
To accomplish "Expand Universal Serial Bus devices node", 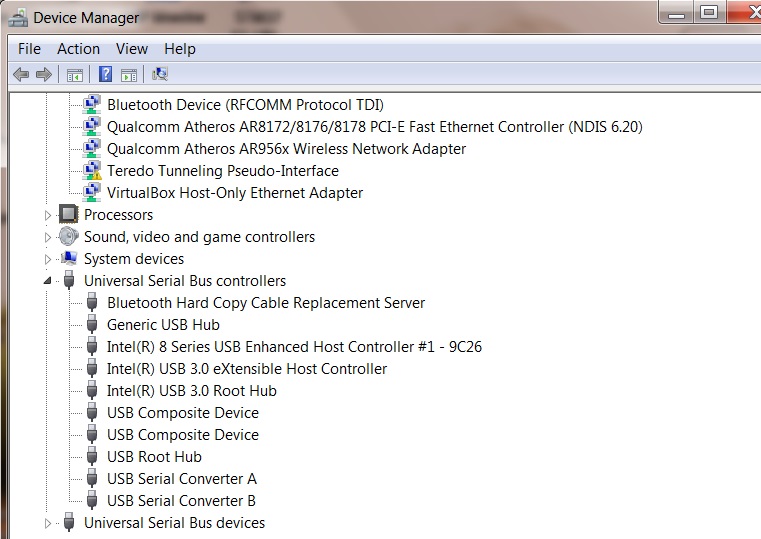I will point(48,523).
